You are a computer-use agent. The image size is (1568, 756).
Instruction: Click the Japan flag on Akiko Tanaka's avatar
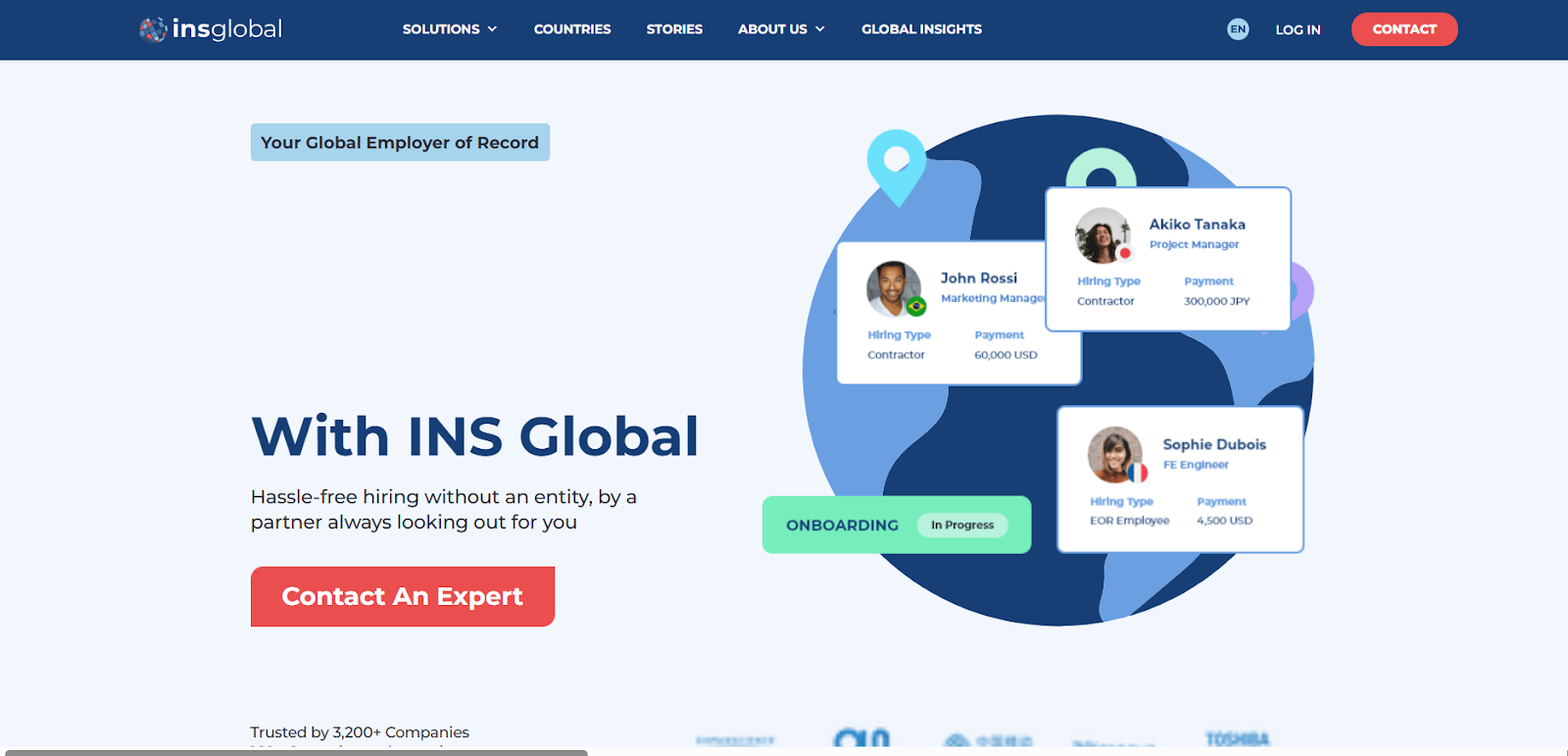click(x=1125, y=253)
